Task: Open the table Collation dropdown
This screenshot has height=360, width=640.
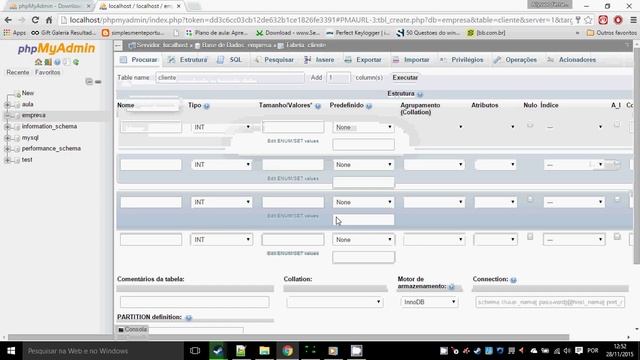Action: pos(335,302)
